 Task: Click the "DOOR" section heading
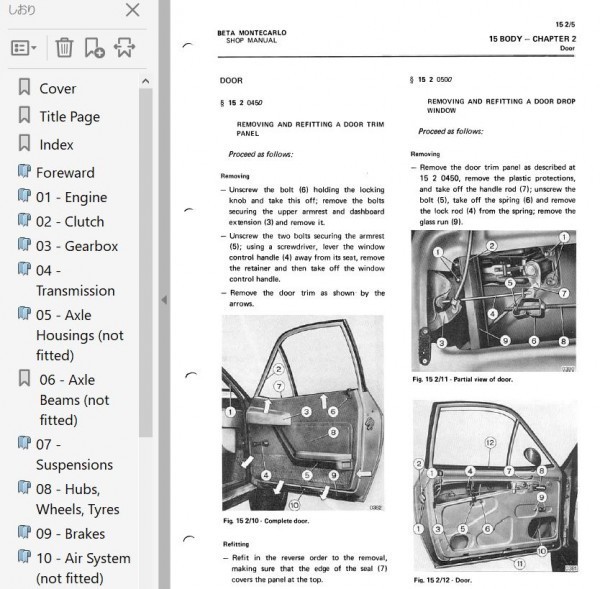(x=231, y=80)
